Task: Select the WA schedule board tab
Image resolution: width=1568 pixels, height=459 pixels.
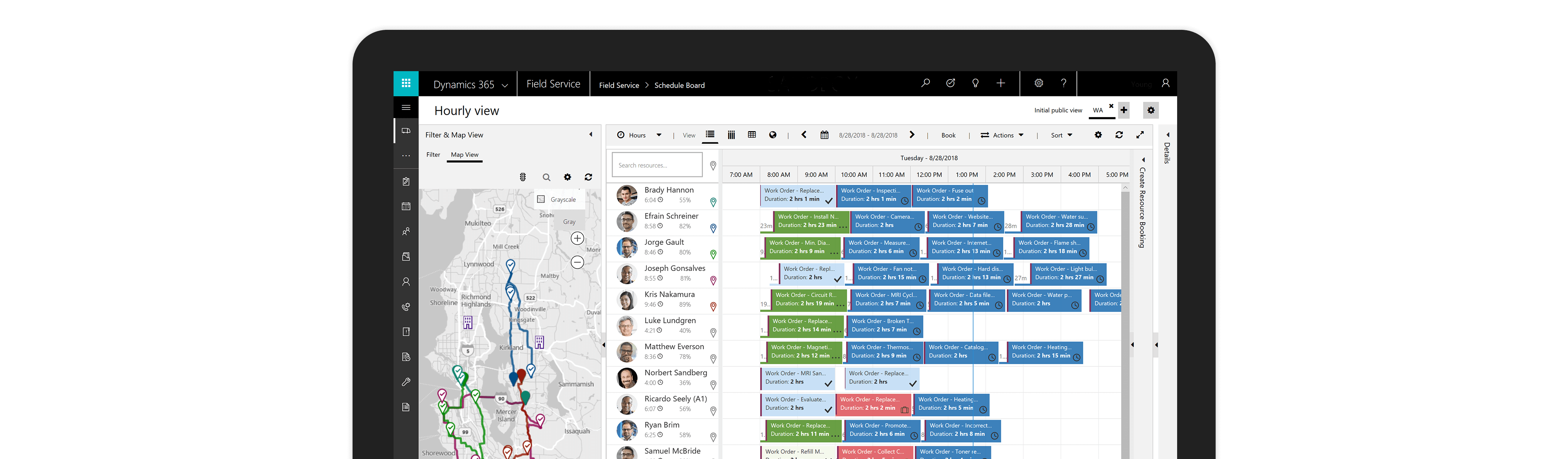Action: [x=1098, y=110]
